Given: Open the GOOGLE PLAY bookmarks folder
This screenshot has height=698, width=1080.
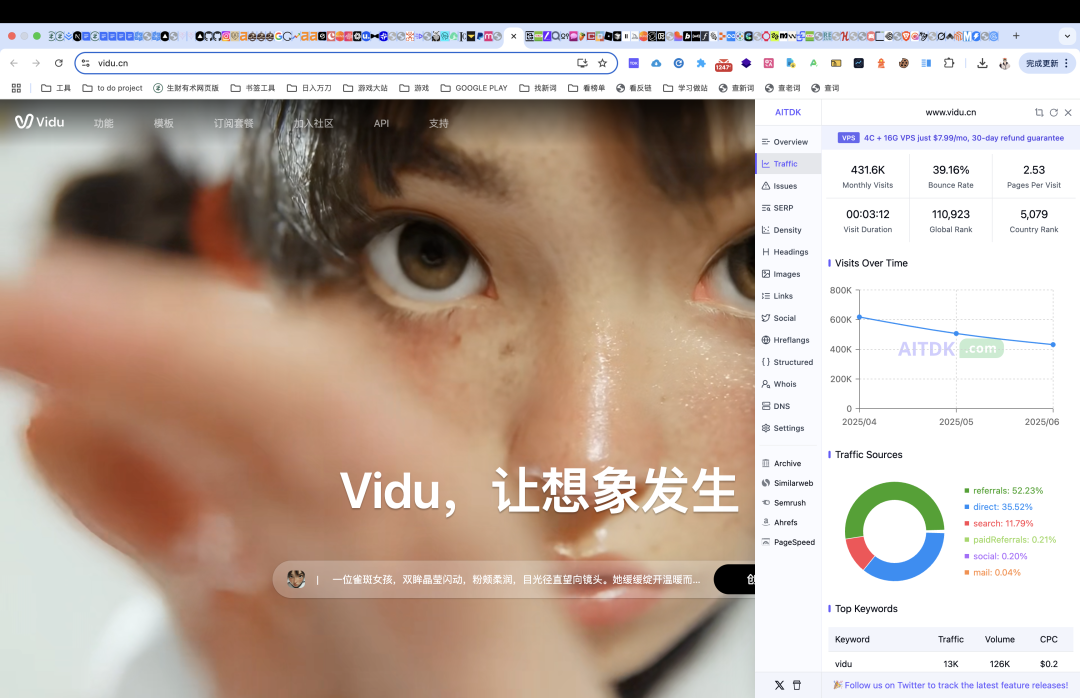Looking at the screenshot, I should click(x=474, y=88).
